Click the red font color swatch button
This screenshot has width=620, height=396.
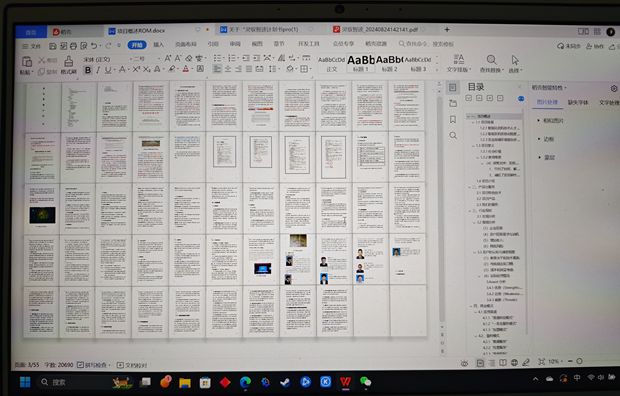[185, 70]
